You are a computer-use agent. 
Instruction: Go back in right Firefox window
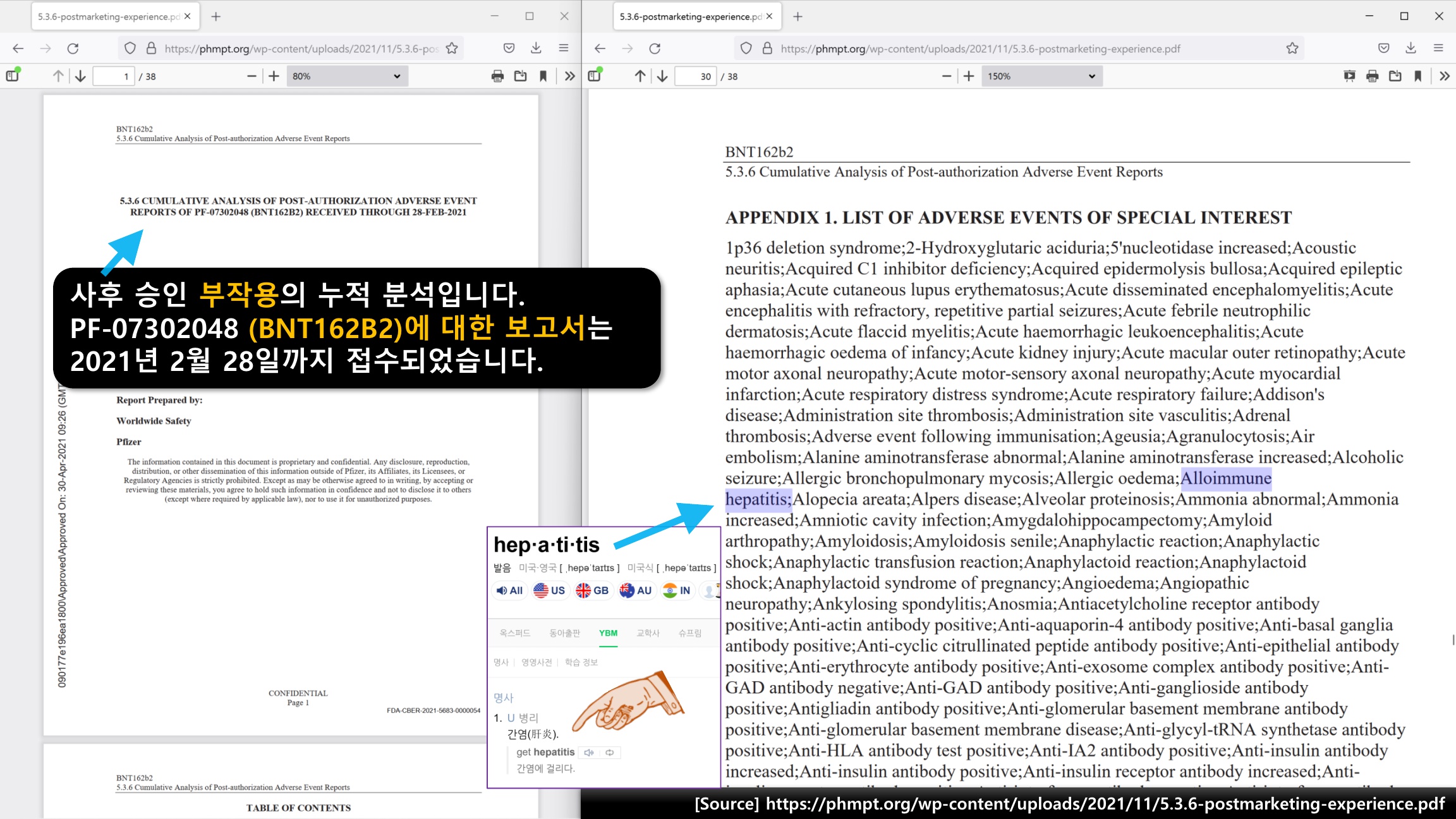click(600, 48)
